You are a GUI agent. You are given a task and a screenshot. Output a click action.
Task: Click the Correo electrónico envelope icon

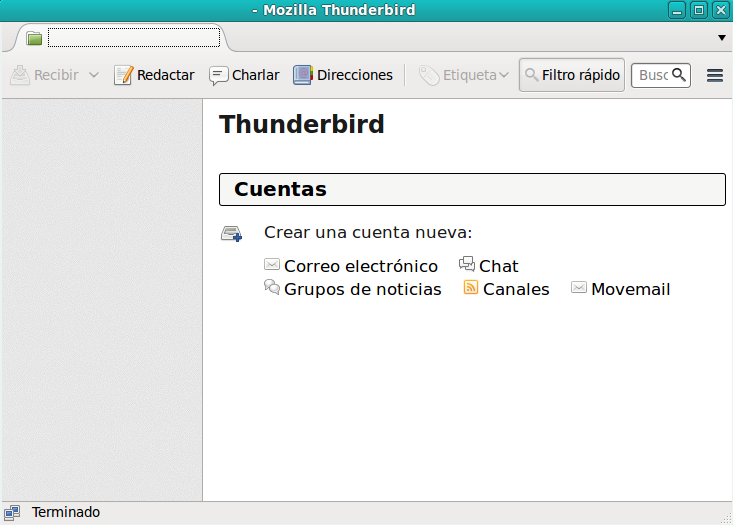(x=272, y=265)
